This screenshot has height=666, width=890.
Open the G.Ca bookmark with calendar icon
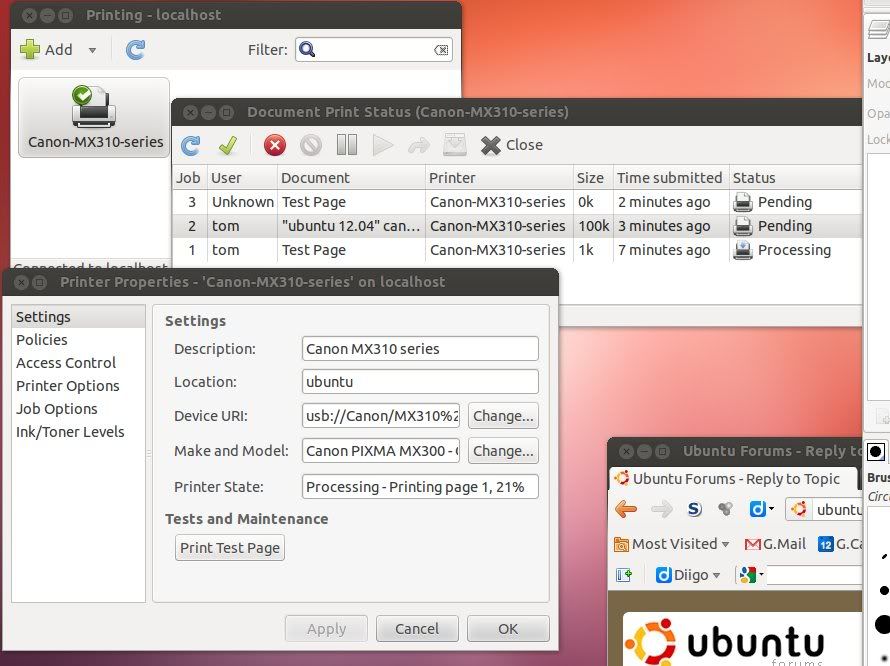[x=839, y=544]
